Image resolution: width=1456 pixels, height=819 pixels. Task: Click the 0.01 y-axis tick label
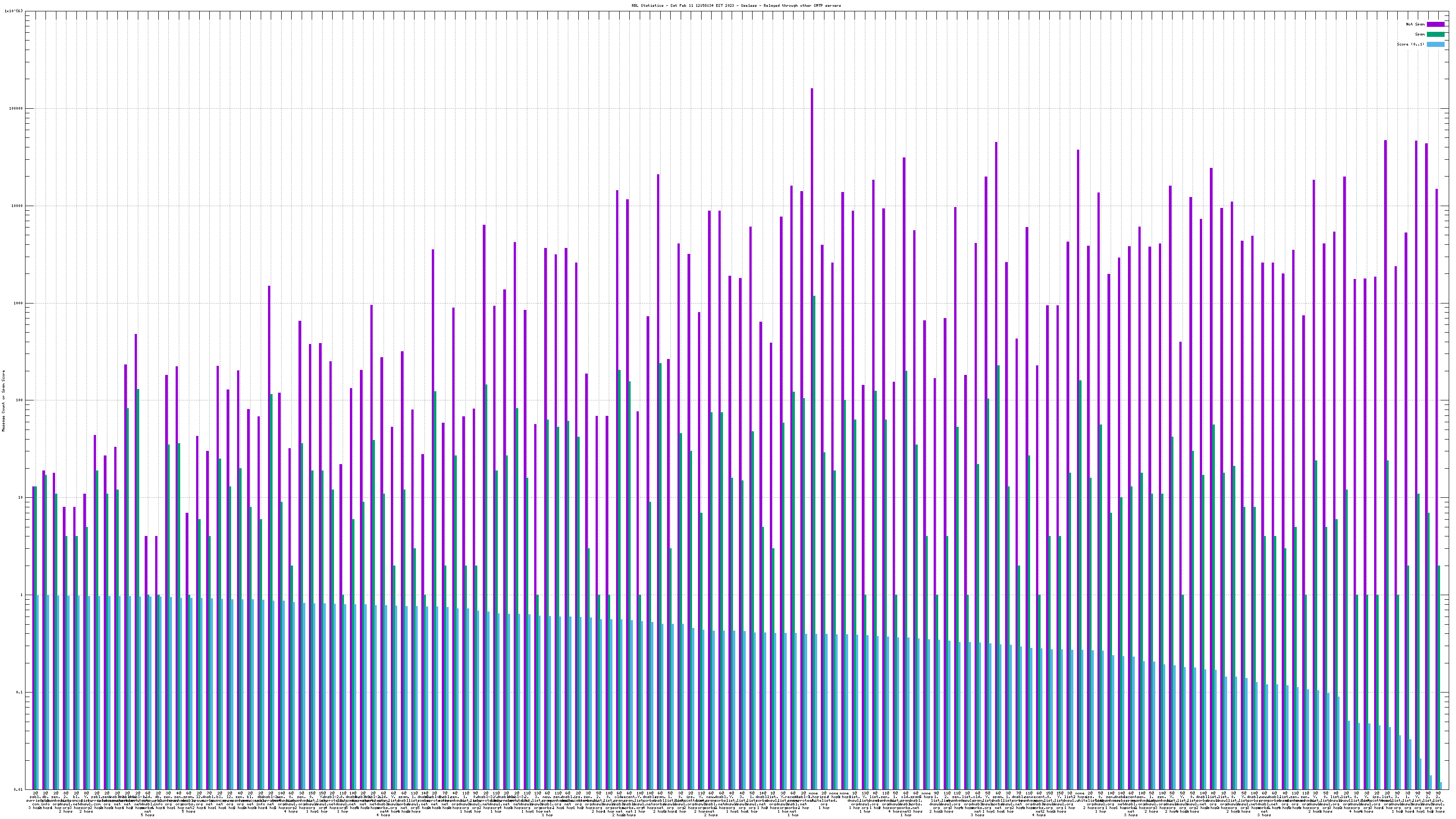click(19, 789)
